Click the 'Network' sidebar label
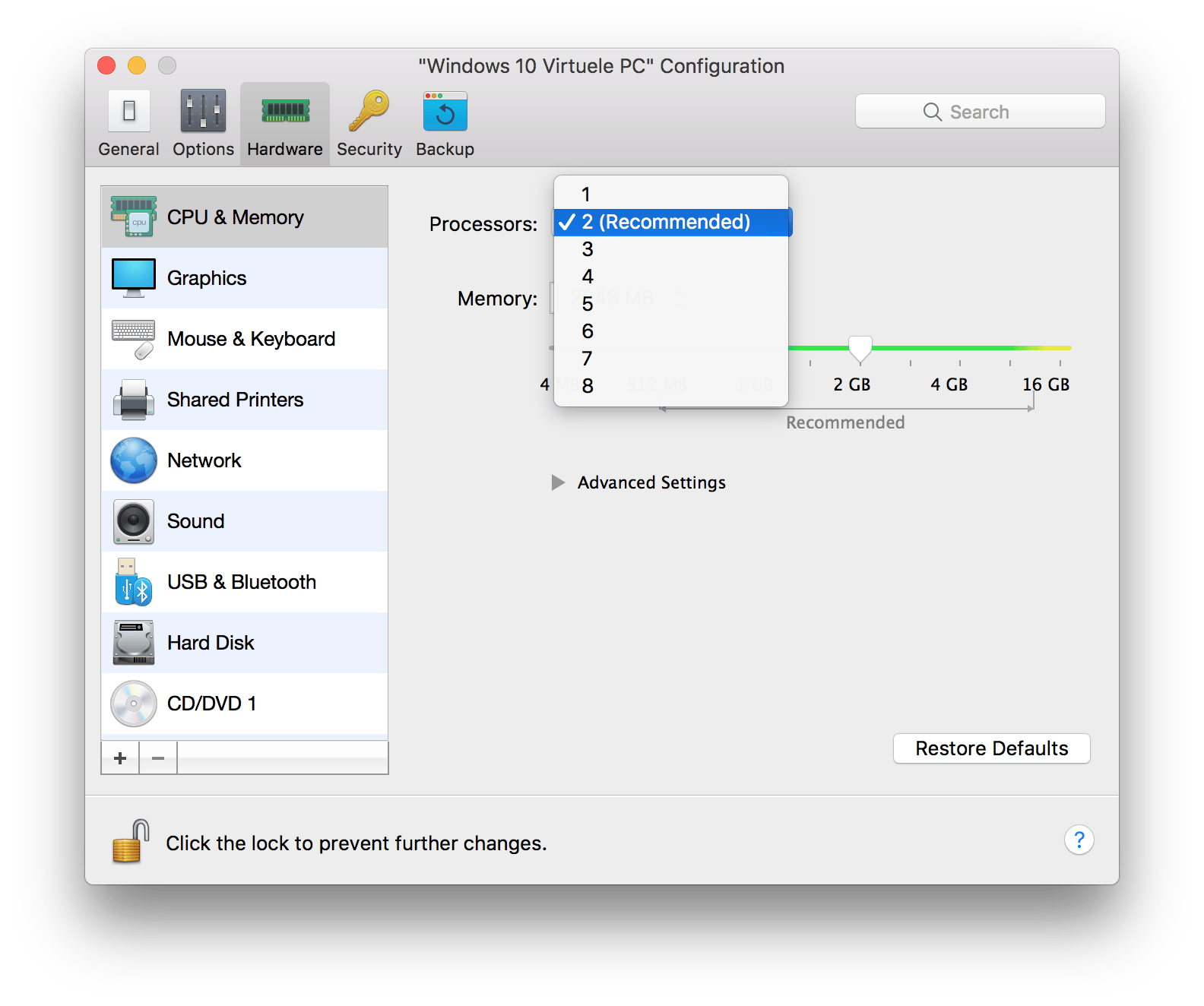Image resolution: width=1204 pixels, height=1006 pixels. pos(204,460)
